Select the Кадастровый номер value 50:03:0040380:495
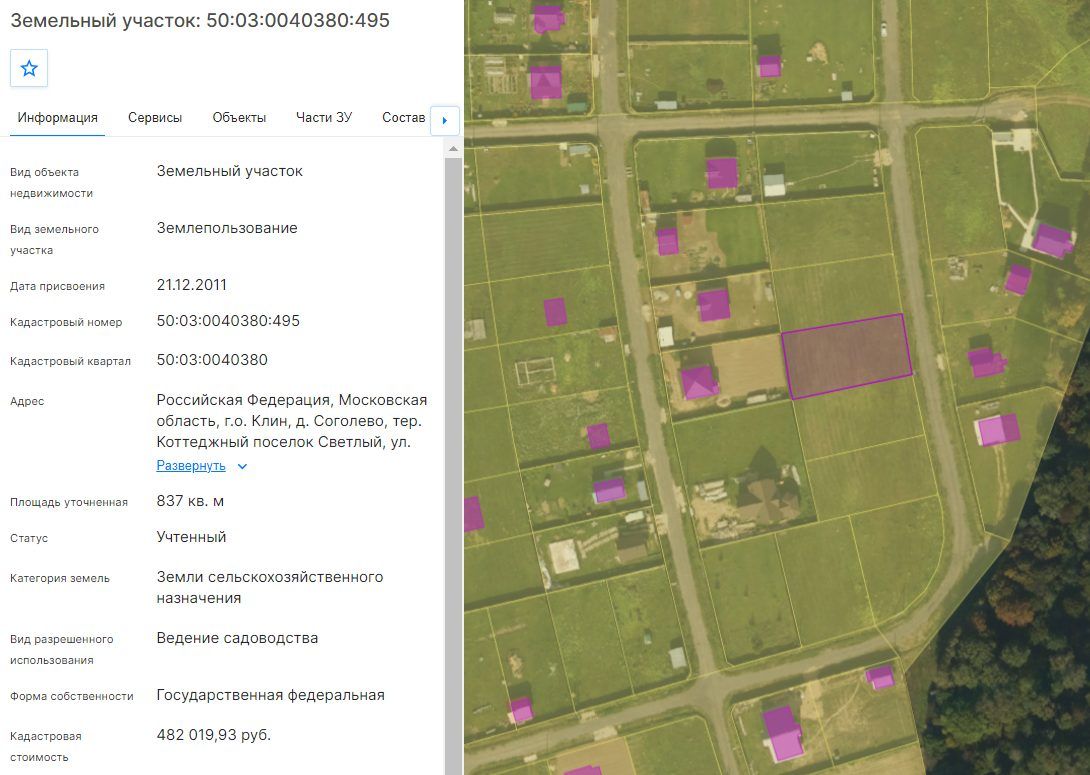Image resolution: width=1090 pixels, height=775 pixels. (228, 321)
